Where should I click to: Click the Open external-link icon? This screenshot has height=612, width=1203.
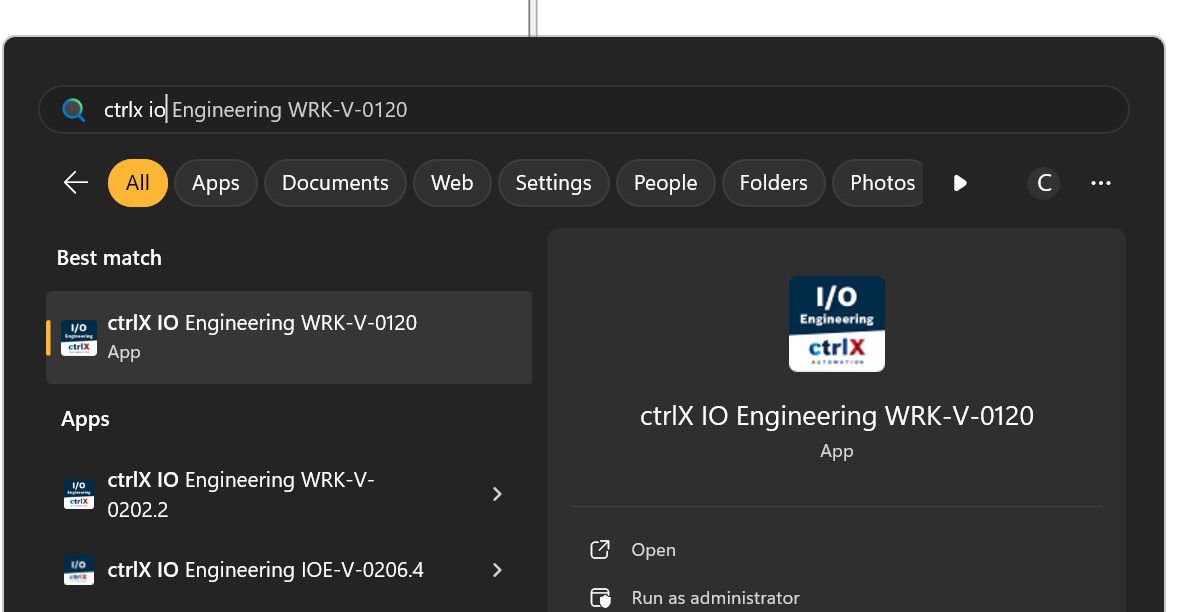pos(600,550)
